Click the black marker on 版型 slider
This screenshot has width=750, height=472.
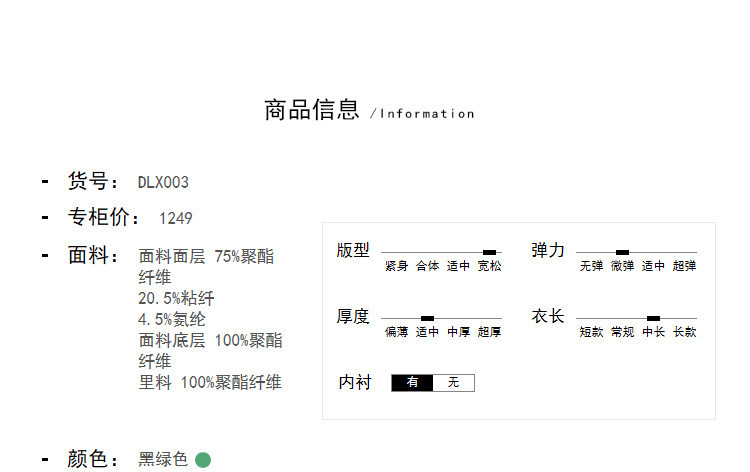[x=489, y=252]
